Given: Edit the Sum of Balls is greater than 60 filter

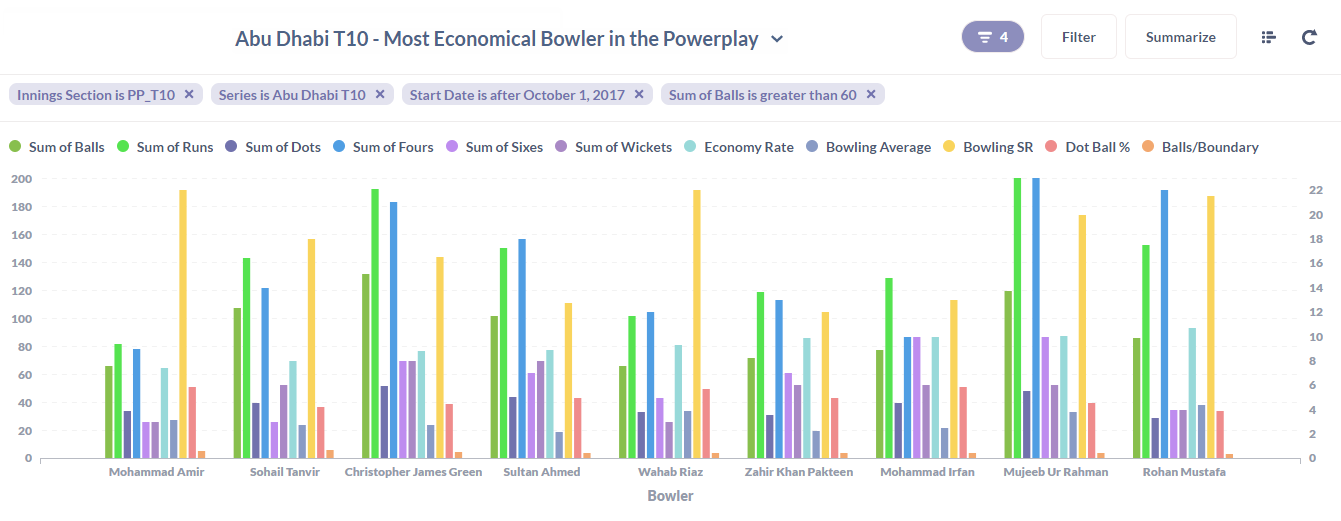Looking at the screenshot, I should 763,95.
